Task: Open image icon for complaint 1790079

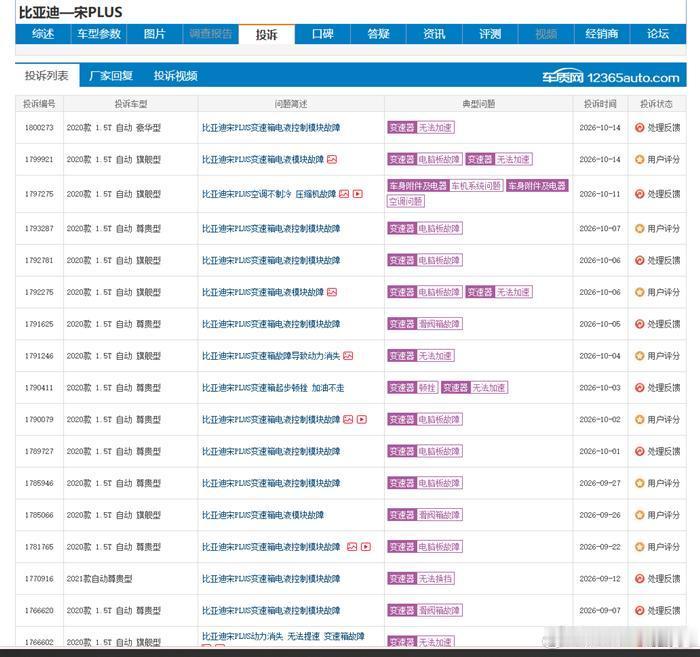Action: [x=348, y=420]
